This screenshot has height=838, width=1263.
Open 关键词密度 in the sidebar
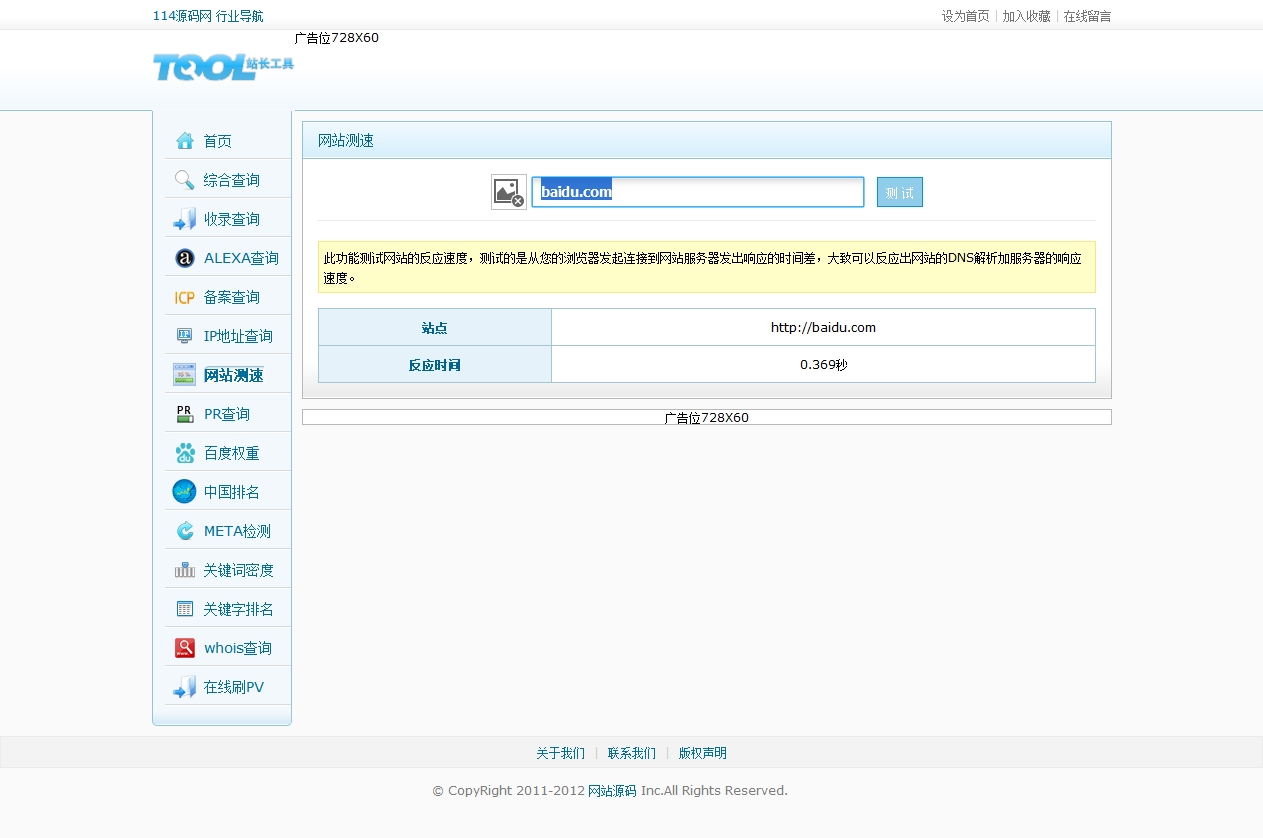(239, 570)
